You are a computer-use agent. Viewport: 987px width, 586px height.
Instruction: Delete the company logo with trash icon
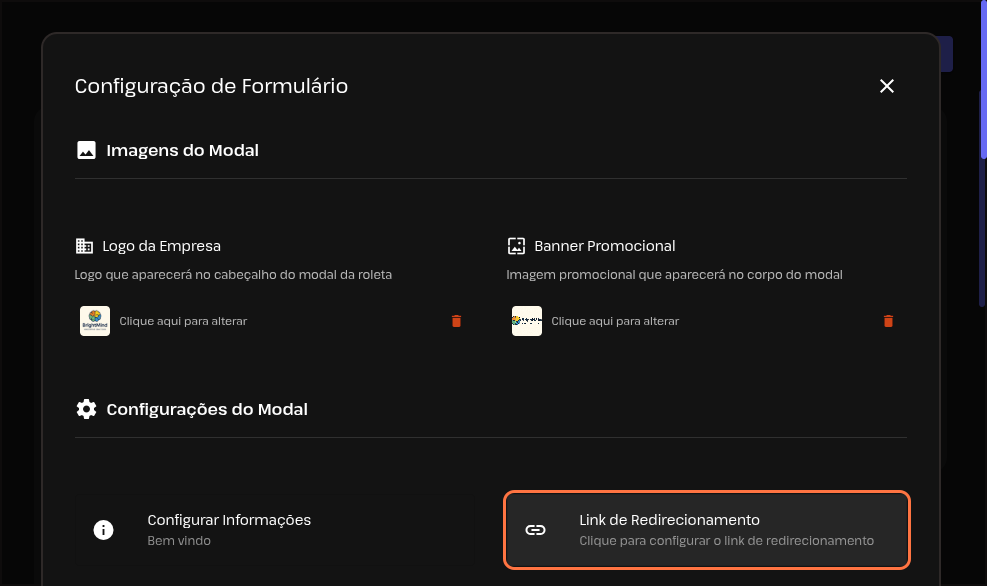(456, 321)
